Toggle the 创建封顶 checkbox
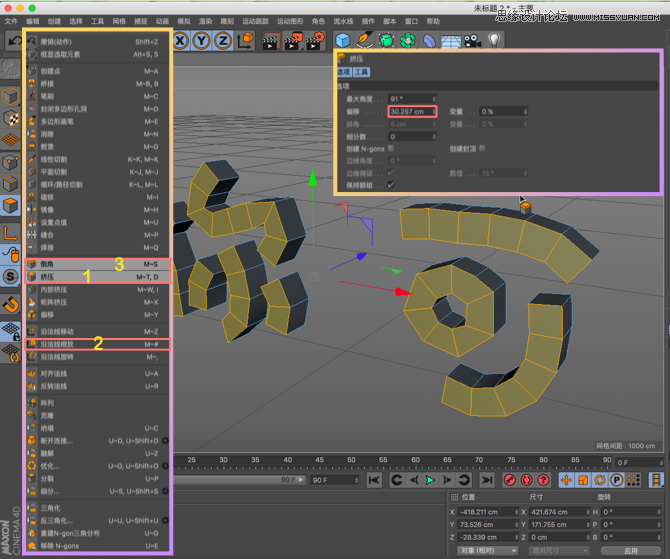Screen dimensions: 670x559 pyautogui.click(x=482, y=148)
